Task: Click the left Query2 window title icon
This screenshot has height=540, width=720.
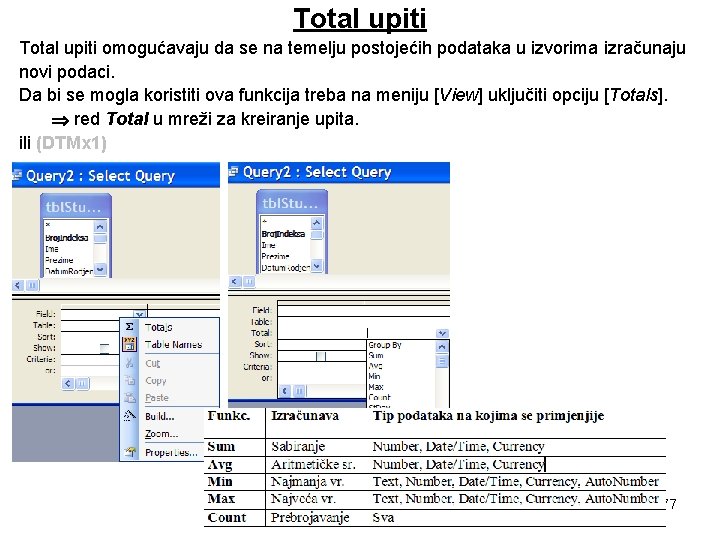Action: tap(17, 175)
